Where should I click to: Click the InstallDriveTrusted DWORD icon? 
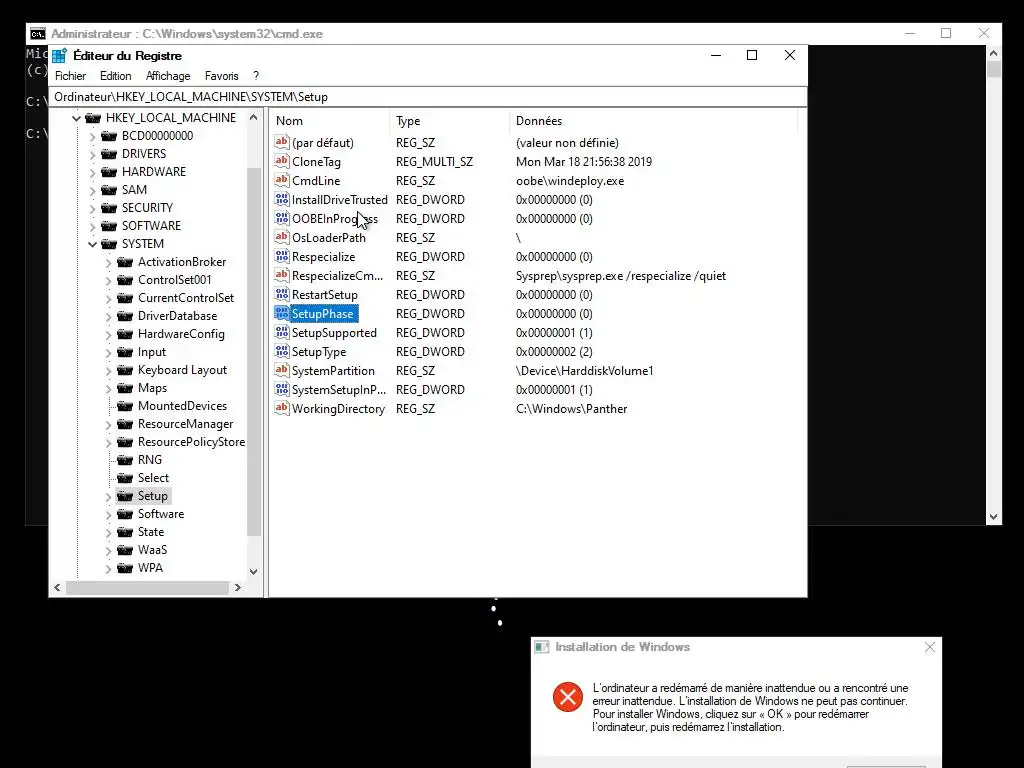click(x=281, y=199)
